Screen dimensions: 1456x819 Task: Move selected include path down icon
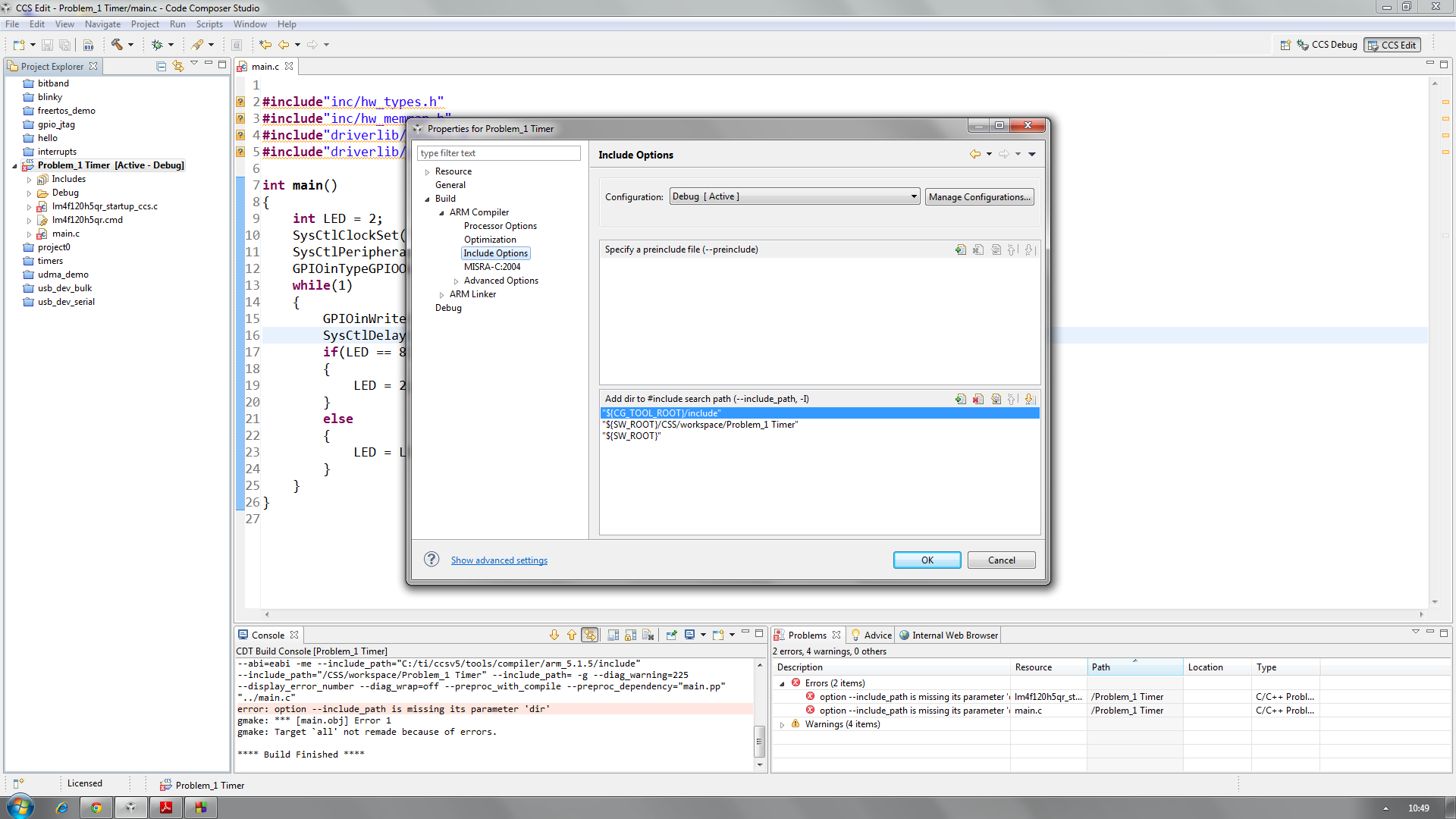click(1029, 399)
